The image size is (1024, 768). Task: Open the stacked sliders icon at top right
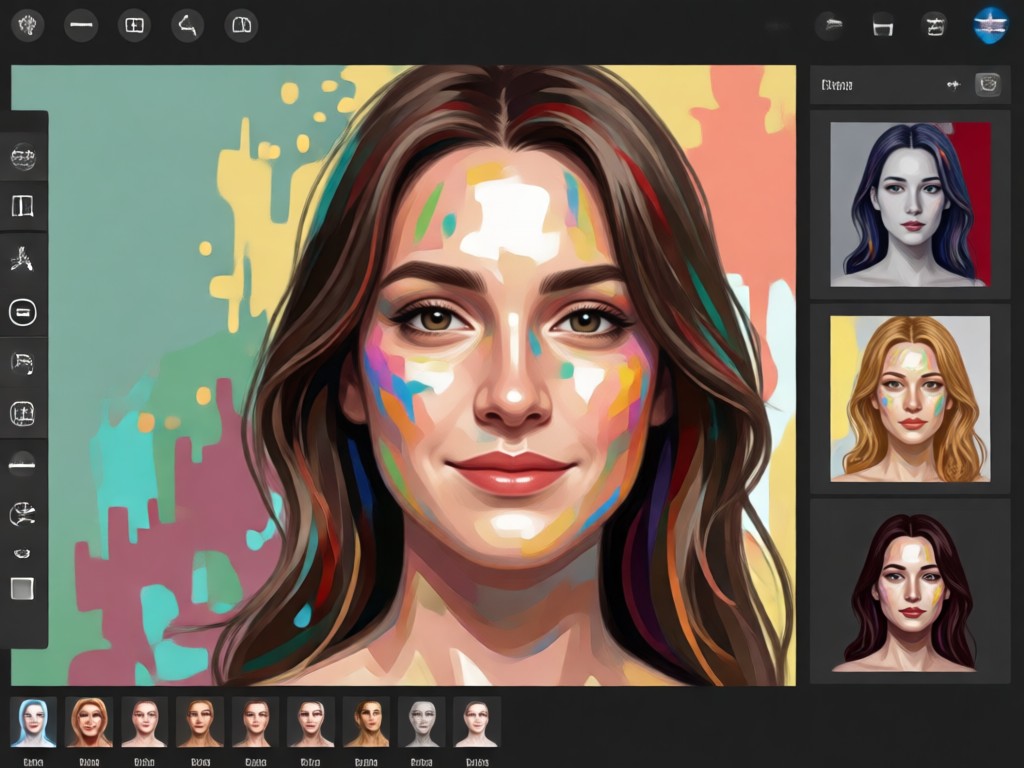coord(935,26)
